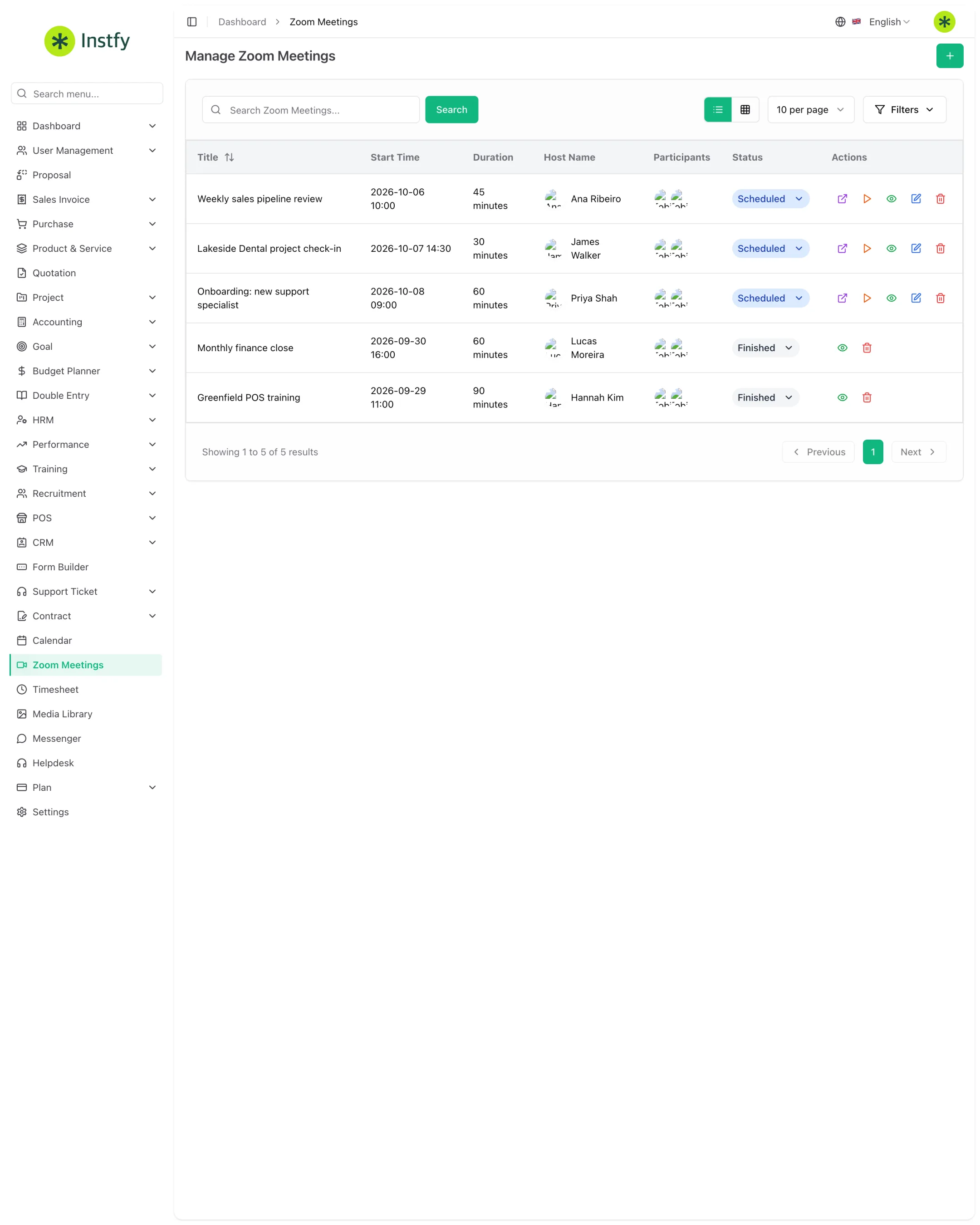This screenshot has width=980, height=1225.
Task: Start the Lakeside Dental project check-in meeting
Action: point(867,248)
